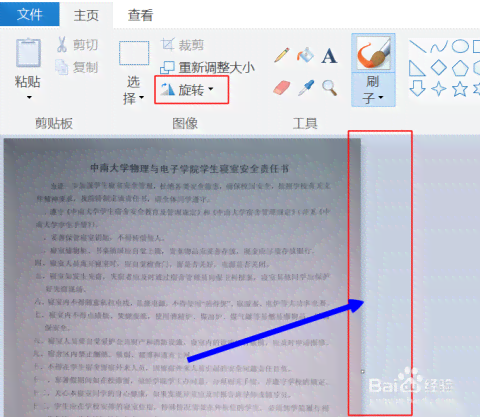Select the Pentagon shape
The height and width of the screenshot is (417, 480).
point(460,68)
